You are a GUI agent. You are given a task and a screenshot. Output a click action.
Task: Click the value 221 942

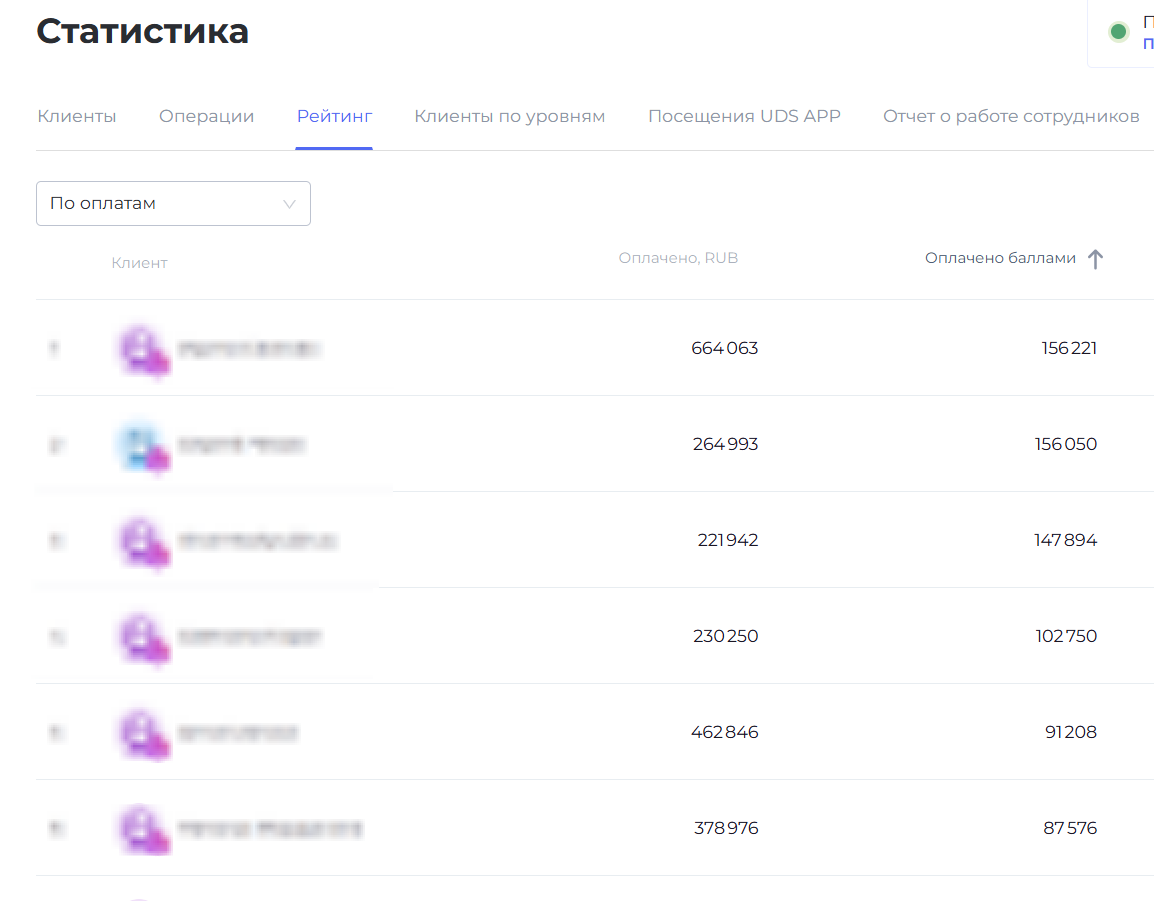pyautogui.click(x=727, y=540)
